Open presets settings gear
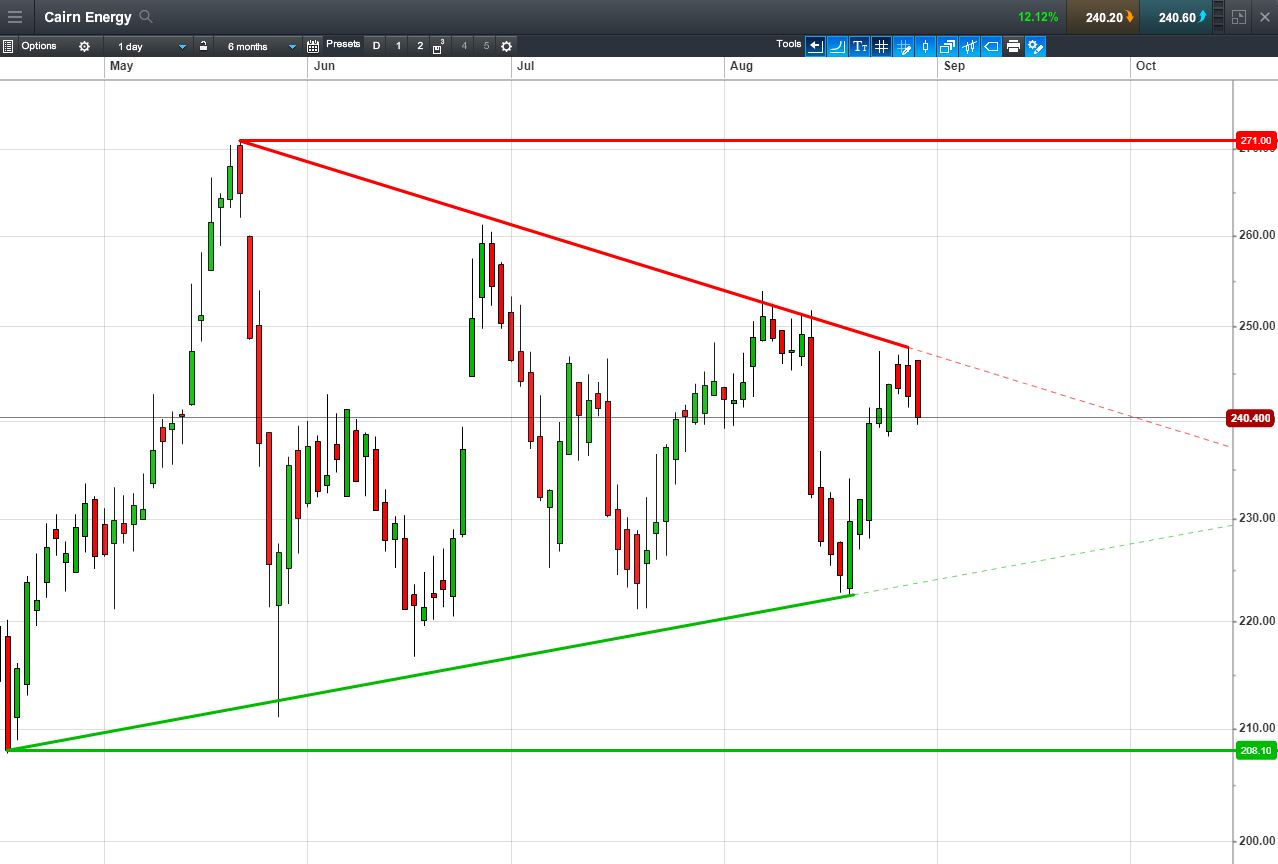The image size is (1278, 864). pos(507,46)
